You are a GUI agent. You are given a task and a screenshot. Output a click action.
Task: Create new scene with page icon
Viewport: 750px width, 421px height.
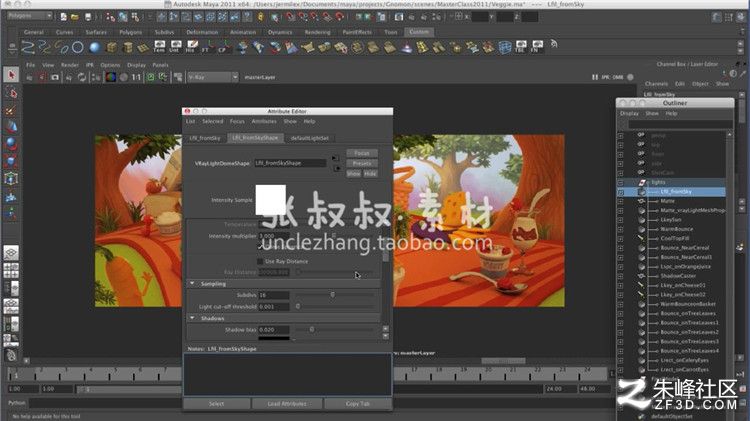[63, 17]
